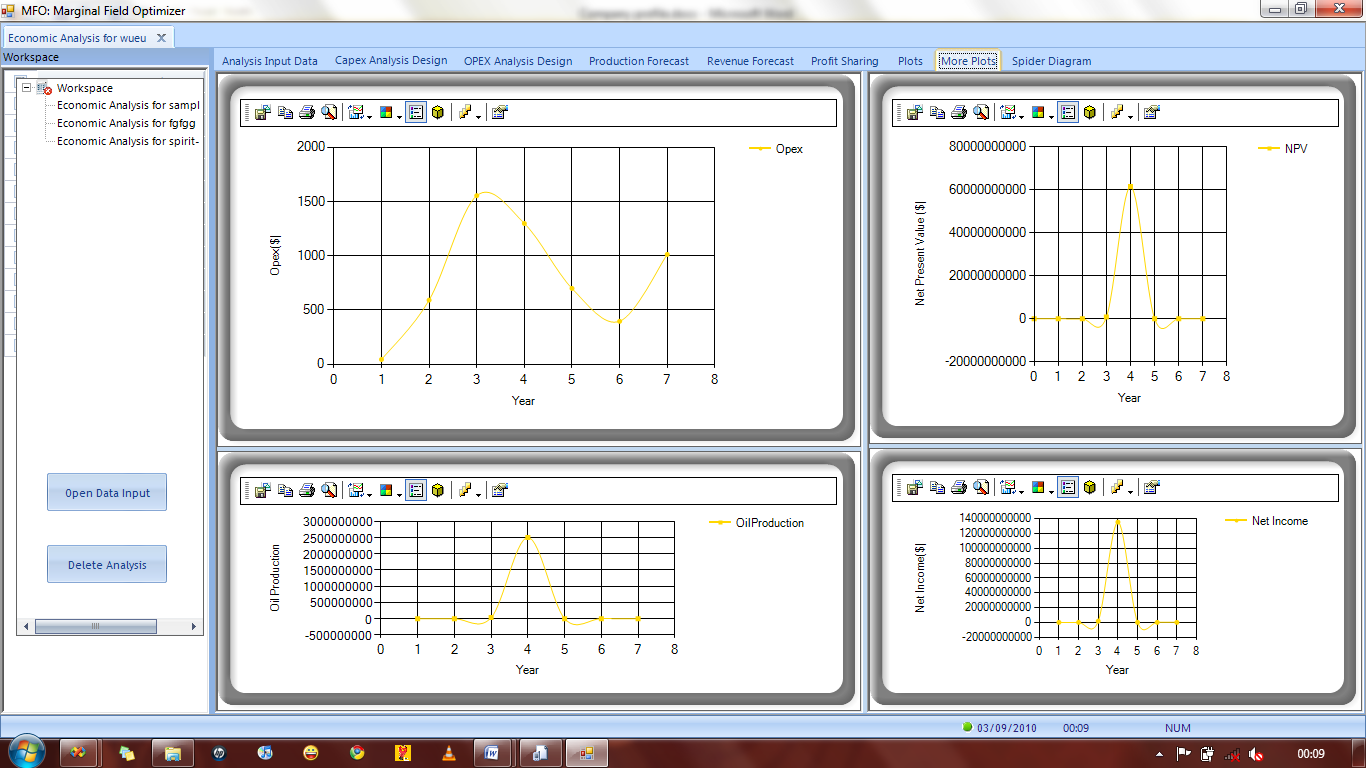The width and height of the screenshot is (1366, 768).
Task: Open properties dialog of the Opex chart
Action: 499,113
